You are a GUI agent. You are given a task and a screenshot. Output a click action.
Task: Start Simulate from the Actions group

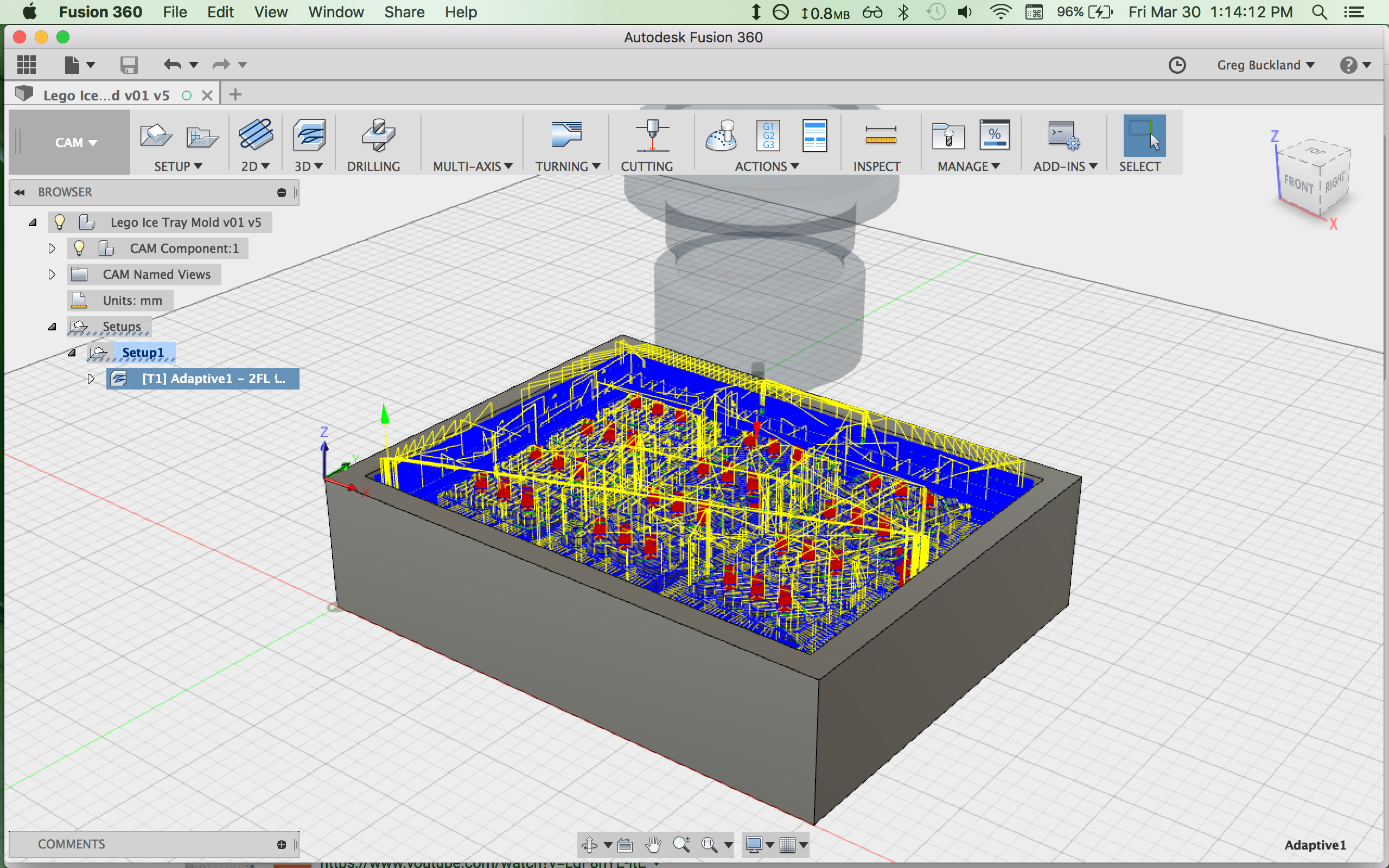tap(721, 136)
